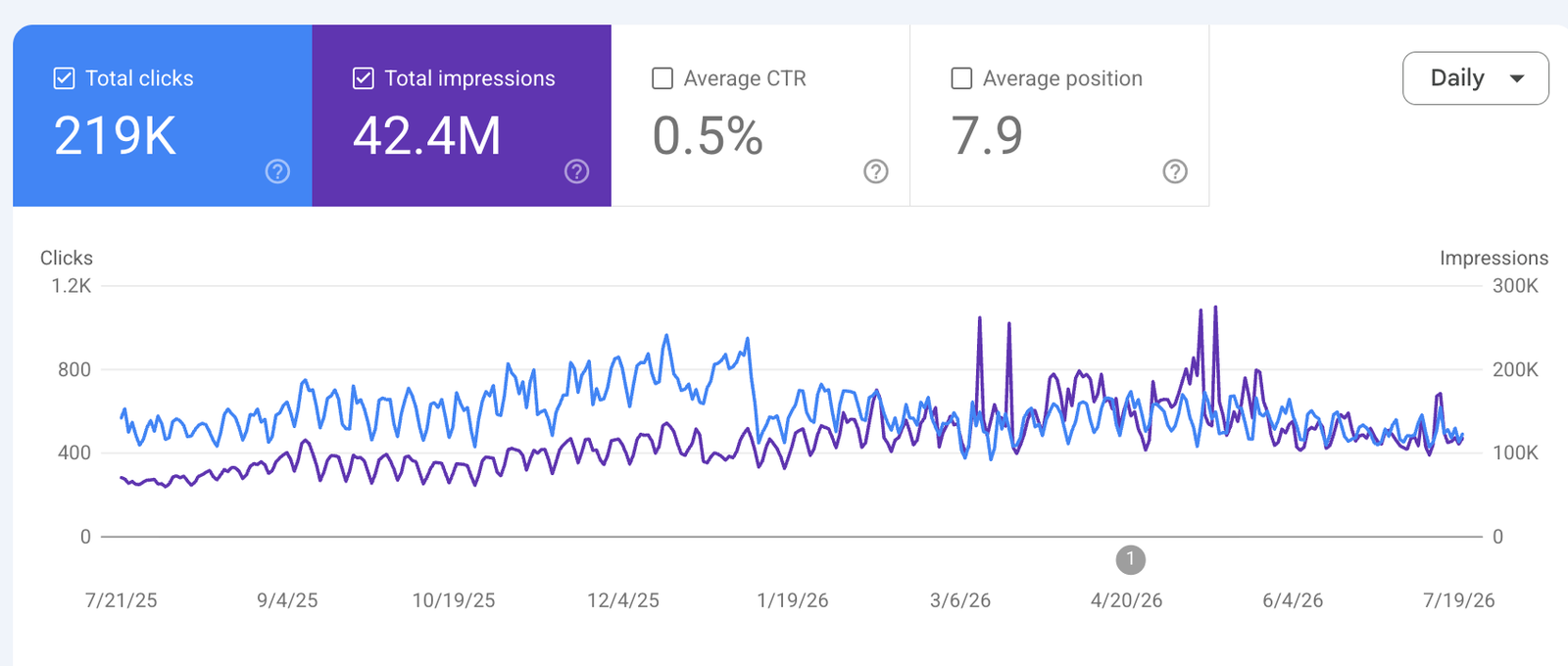Screen dimensions: 1568x666
Task: Click the 42.4M total impressions value
Action: (427, 135)
